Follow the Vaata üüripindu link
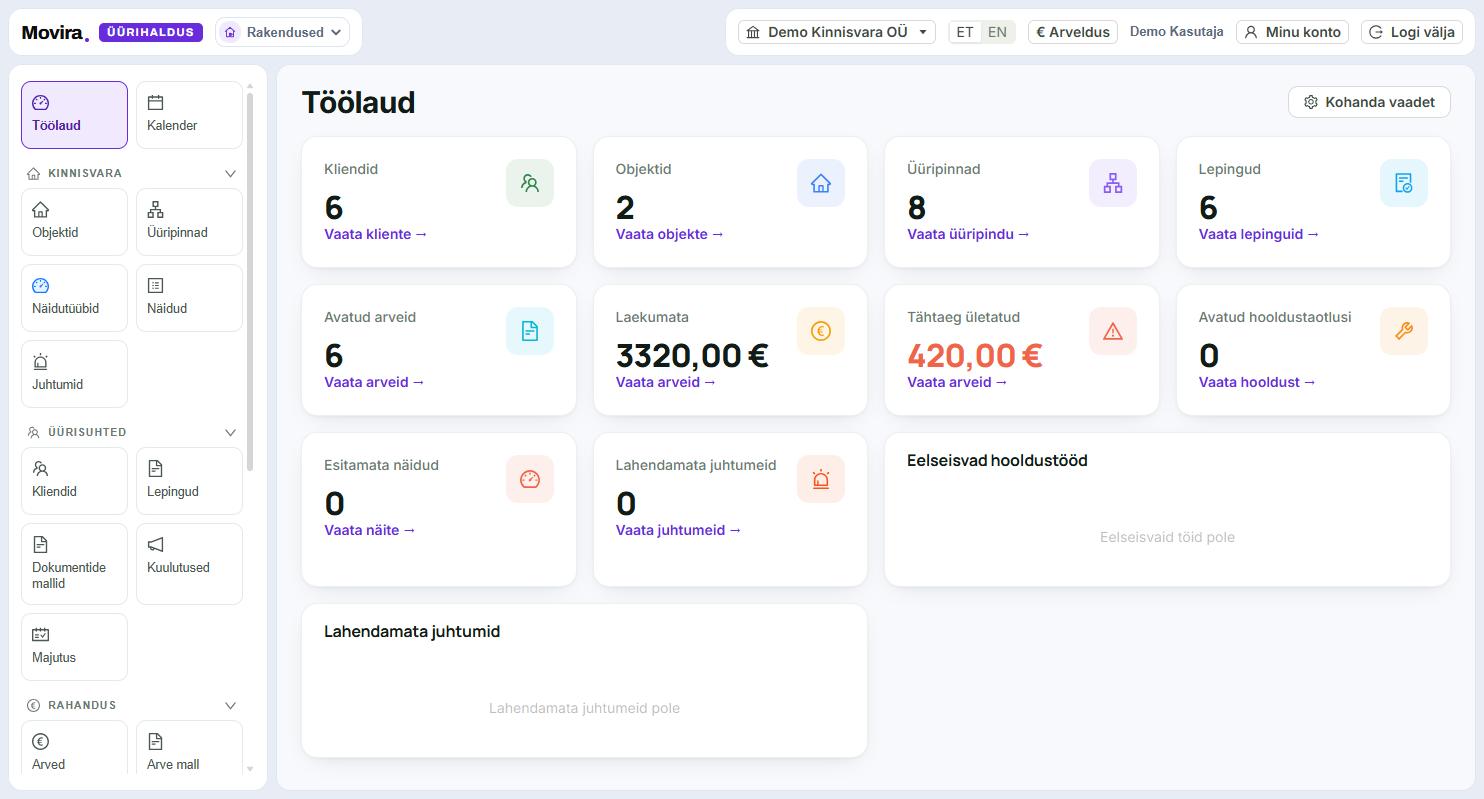This screenshot has height=799, width=1484. pos(968,234)
